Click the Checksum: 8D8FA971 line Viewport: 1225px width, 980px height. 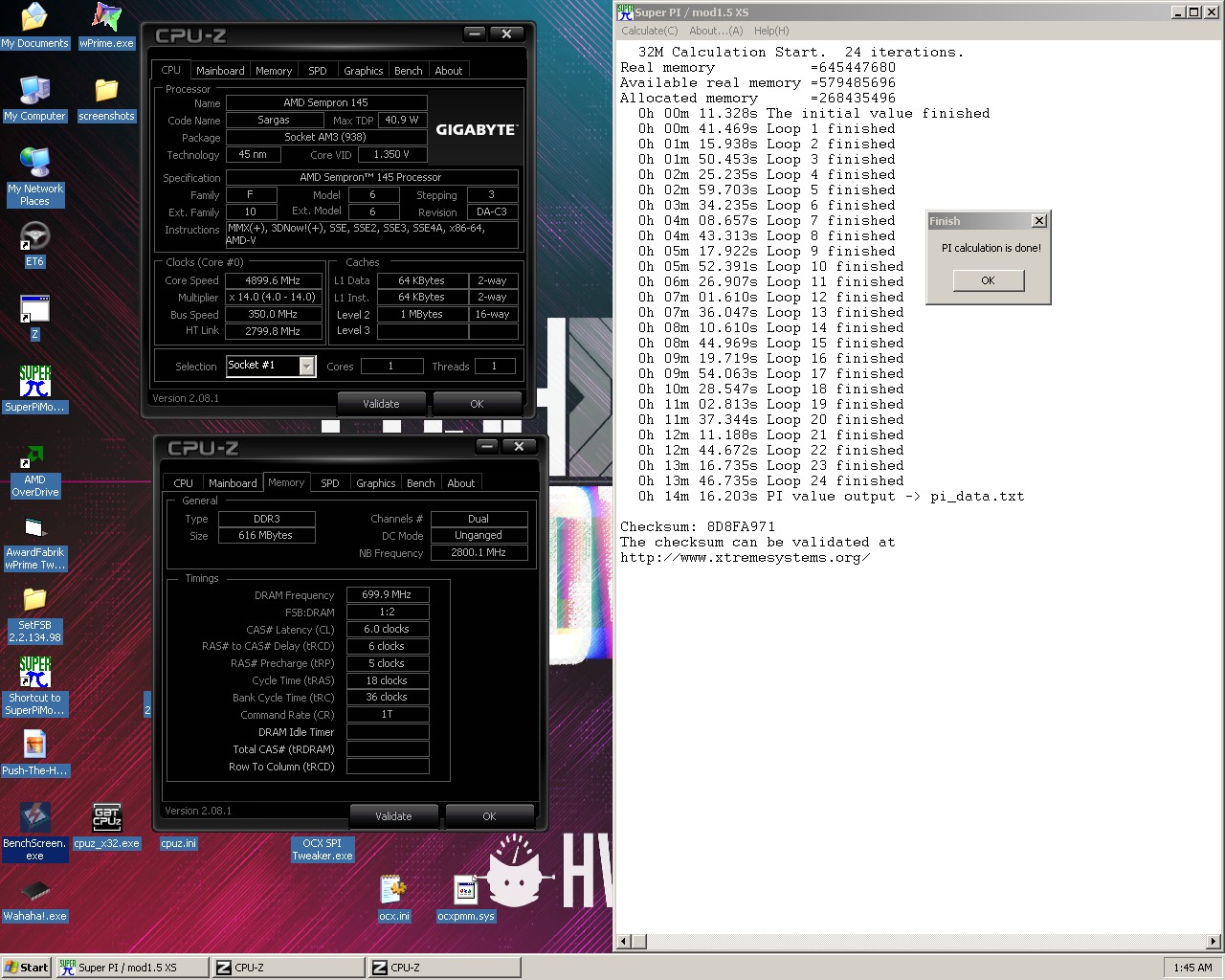click(x=698, y=526)
